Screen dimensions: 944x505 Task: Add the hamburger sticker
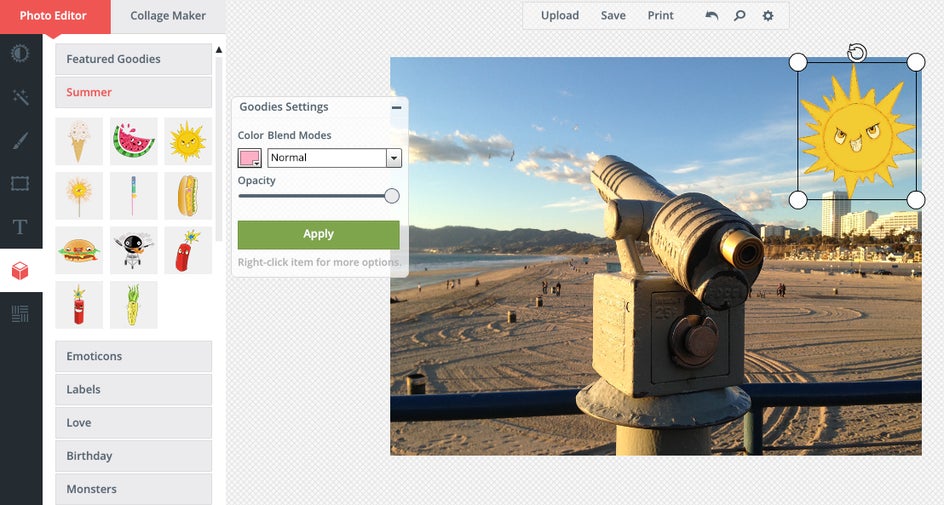[79, 250]
